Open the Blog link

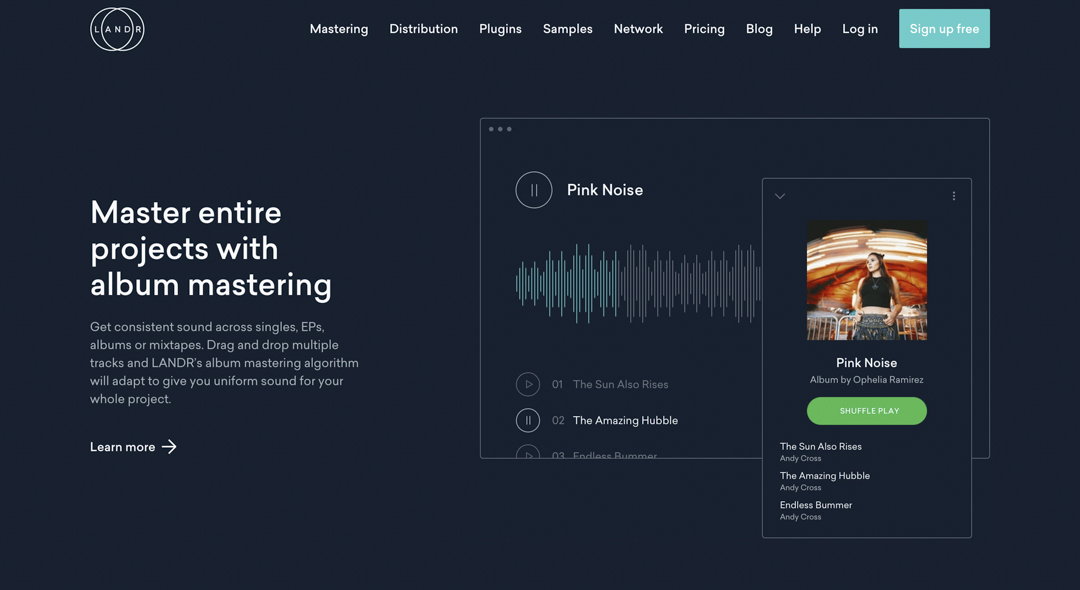pos(759,29)
